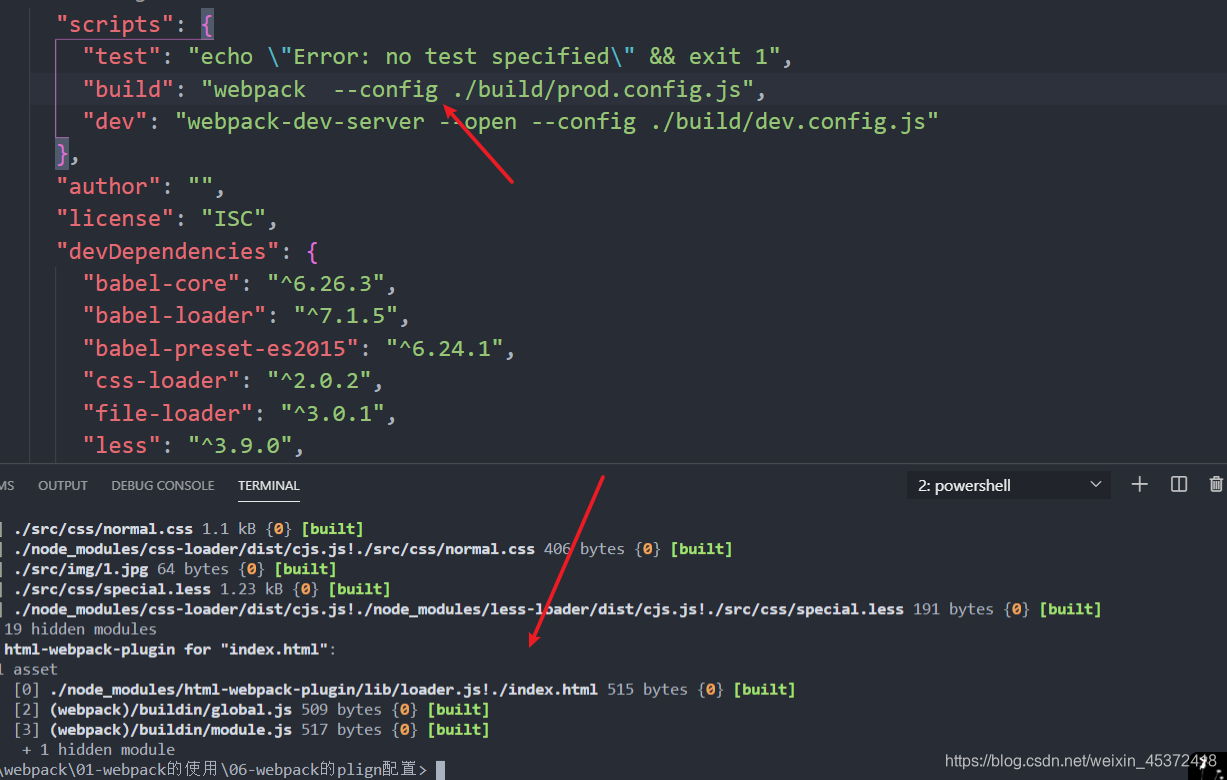The width and height of the screenshot is (1227, 780).
Task: Split the terminal panel
Action: point(1178,484)
